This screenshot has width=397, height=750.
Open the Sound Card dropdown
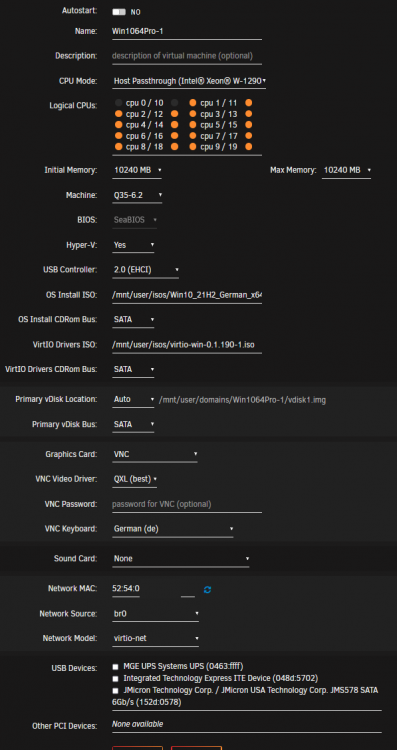click(x=181, y=559)
